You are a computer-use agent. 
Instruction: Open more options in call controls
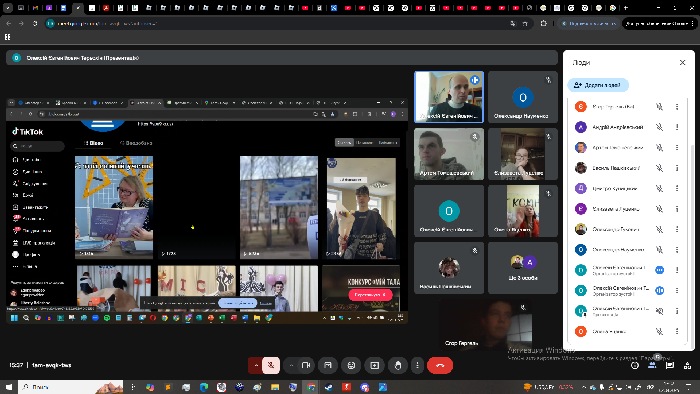click(x=417, y=365)
